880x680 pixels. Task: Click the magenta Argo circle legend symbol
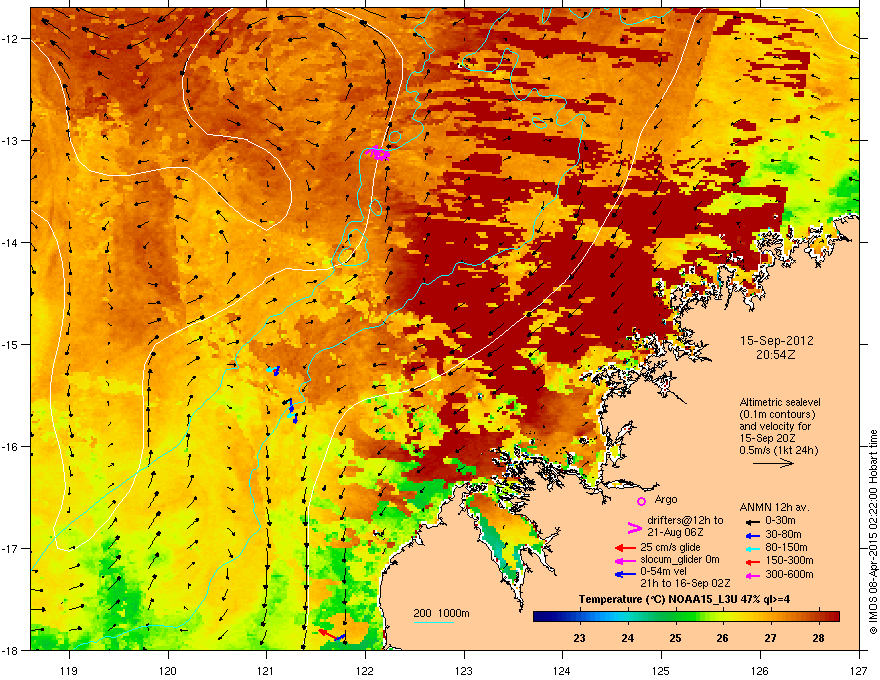click(641, 501)
